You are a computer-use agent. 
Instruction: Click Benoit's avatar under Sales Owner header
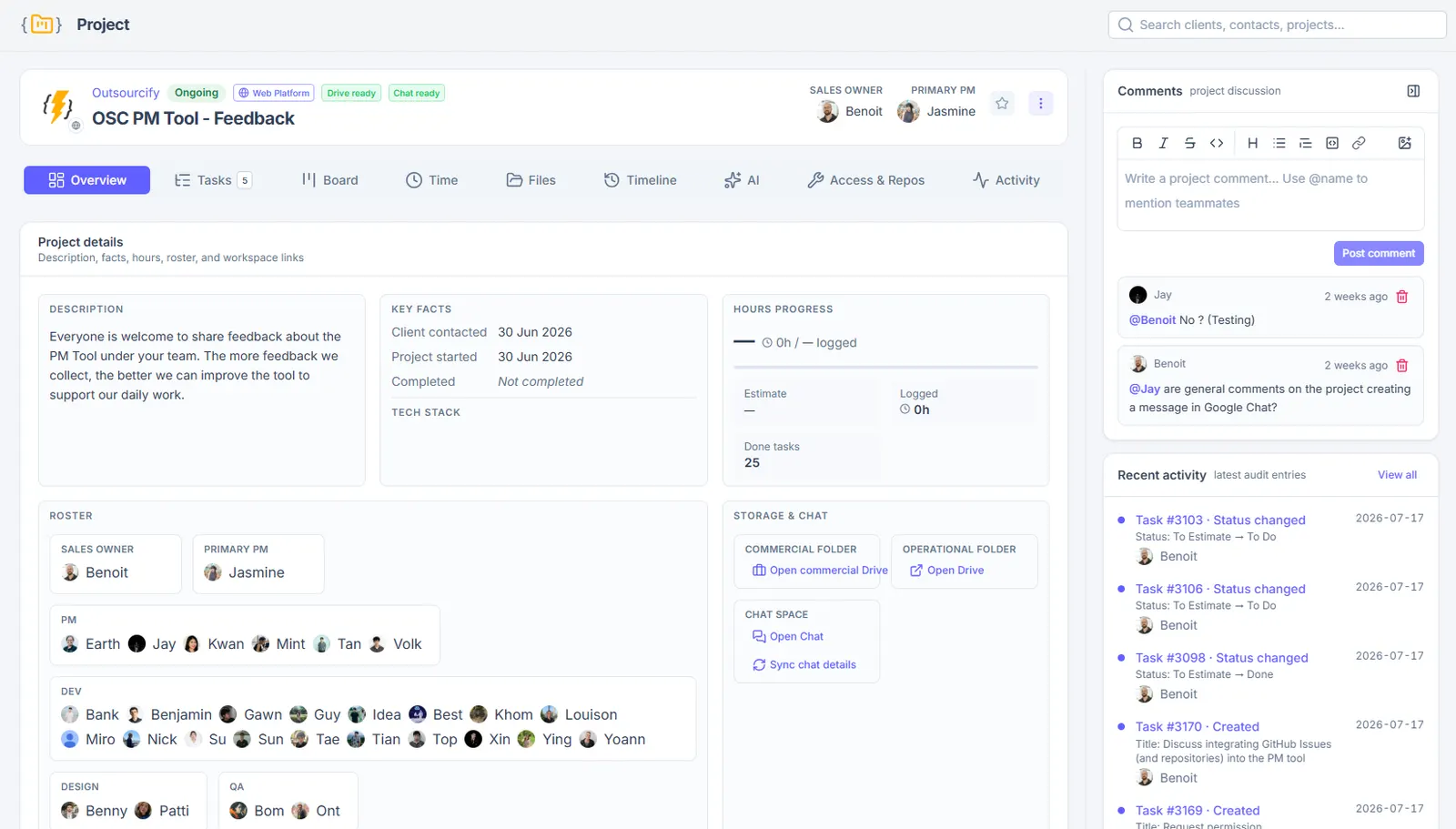[828, 112]
